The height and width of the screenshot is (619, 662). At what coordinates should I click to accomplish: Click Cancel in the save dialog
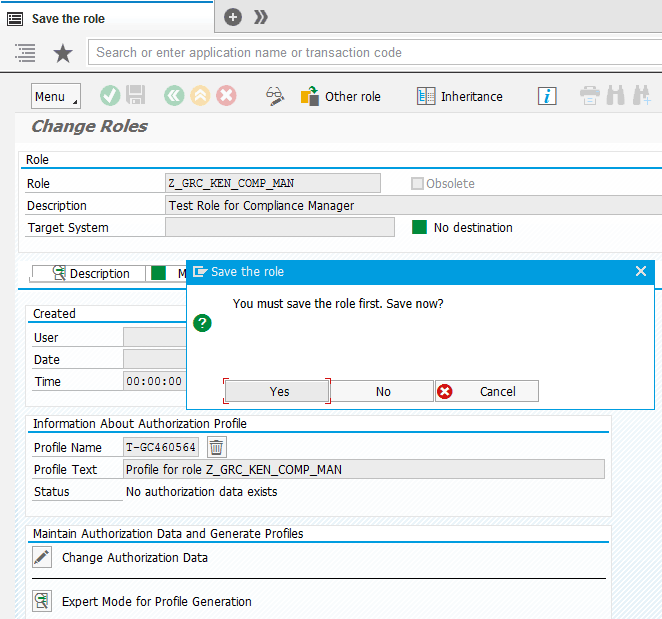487,391
